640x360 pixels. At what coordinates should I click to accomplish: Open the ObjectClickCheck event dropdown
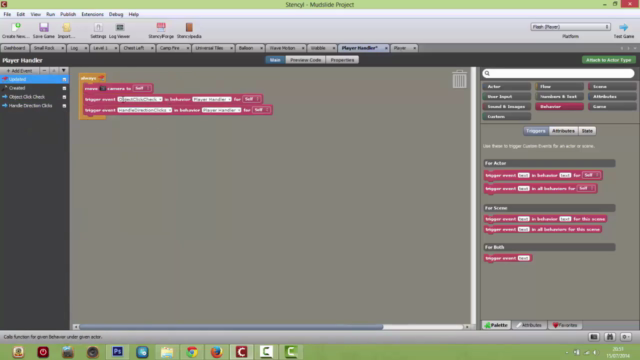coord(140,99)
